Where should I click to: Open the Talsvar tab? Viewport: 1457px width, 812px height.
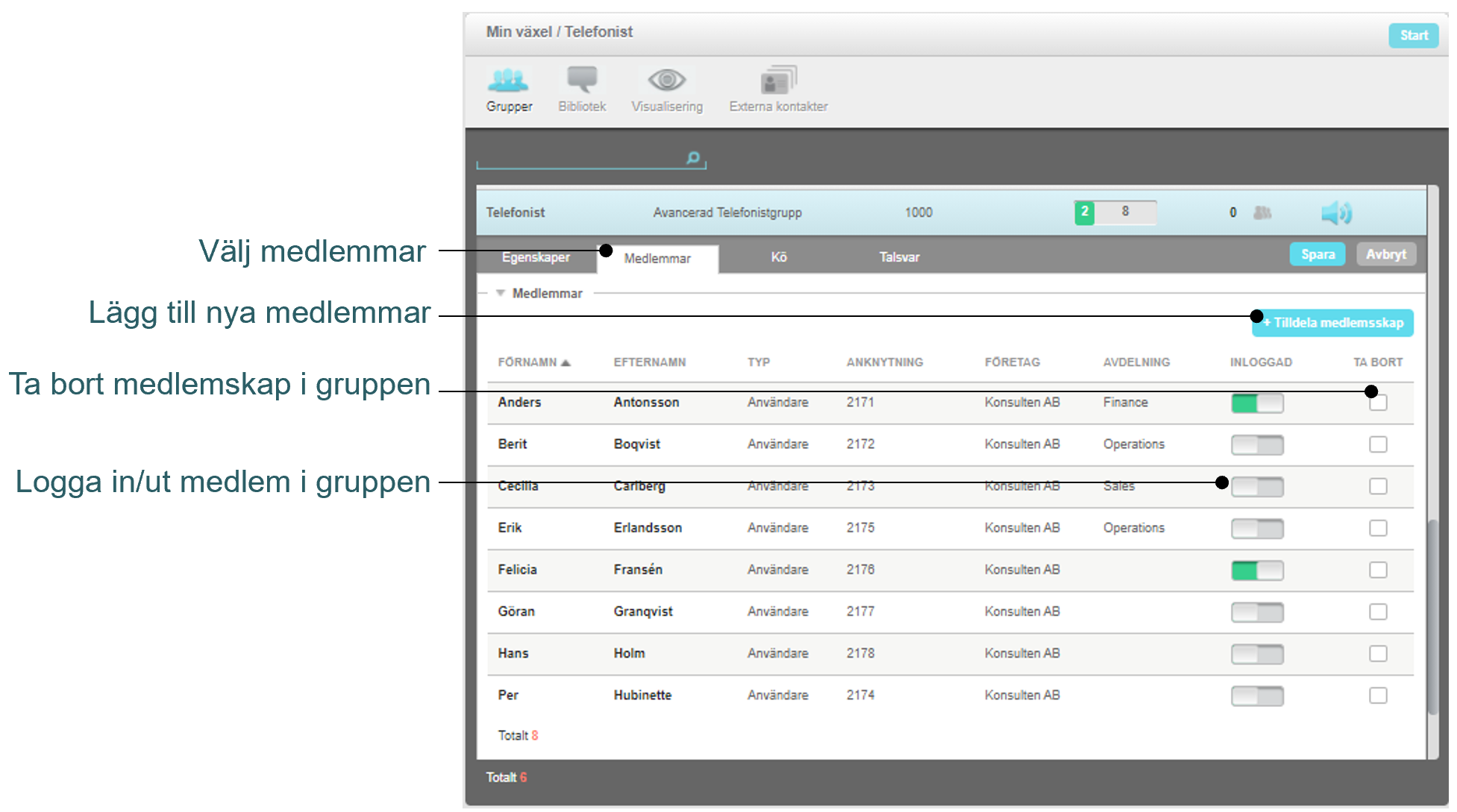(899, 257)
